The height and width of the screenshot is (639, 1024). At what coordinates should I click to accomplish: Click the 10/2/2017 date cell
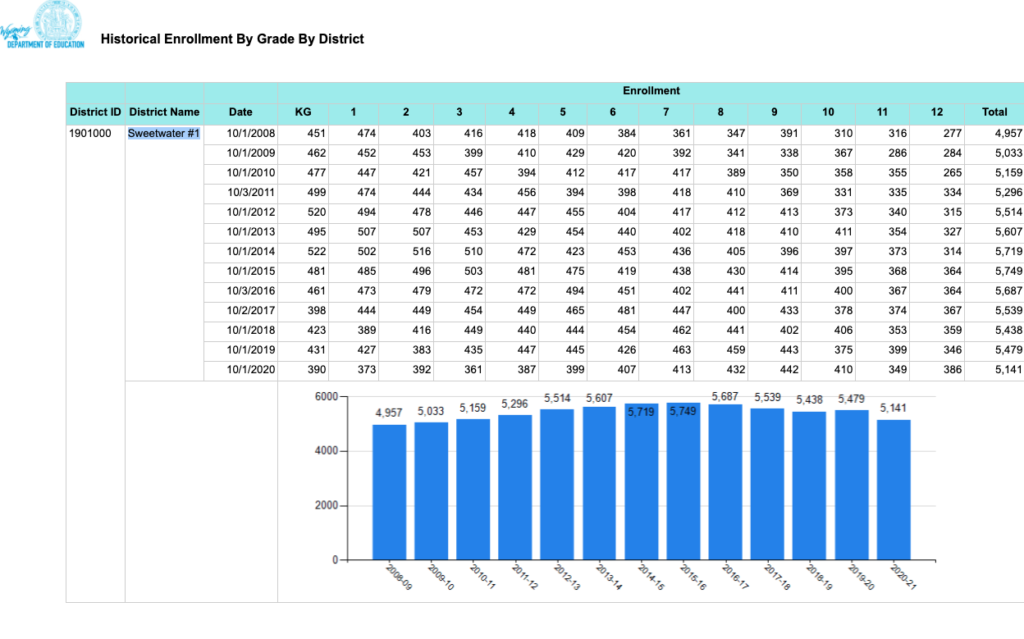(251, 310)
